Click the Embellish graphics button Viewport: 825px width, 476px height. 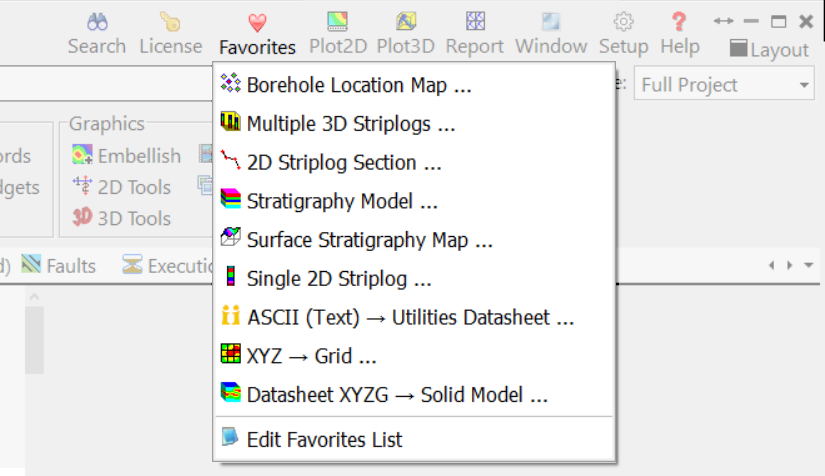click(127, 156)
